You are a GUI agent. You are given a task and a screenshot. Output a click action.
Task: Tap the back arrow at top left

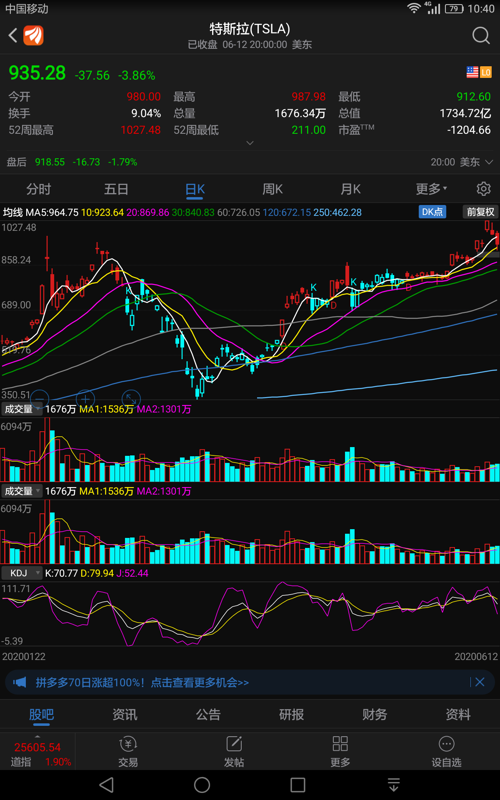[x=13, y=35]
